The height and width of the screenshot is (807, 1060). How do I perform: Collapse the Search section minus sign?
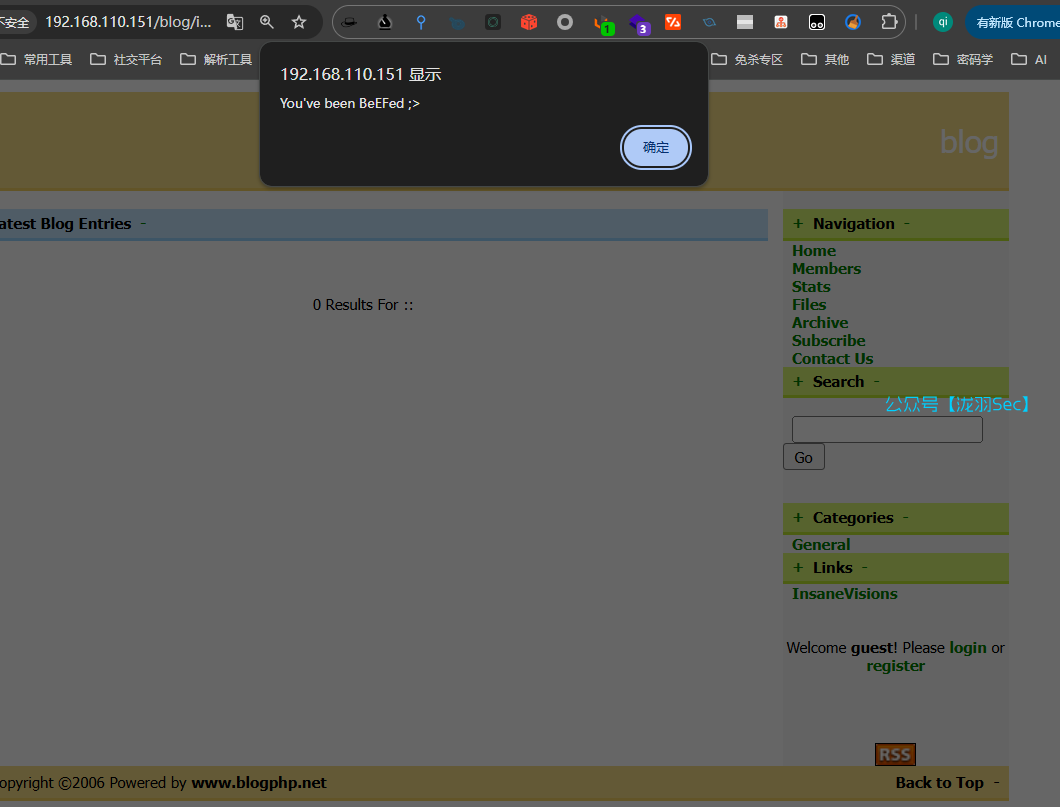(877, 382)
